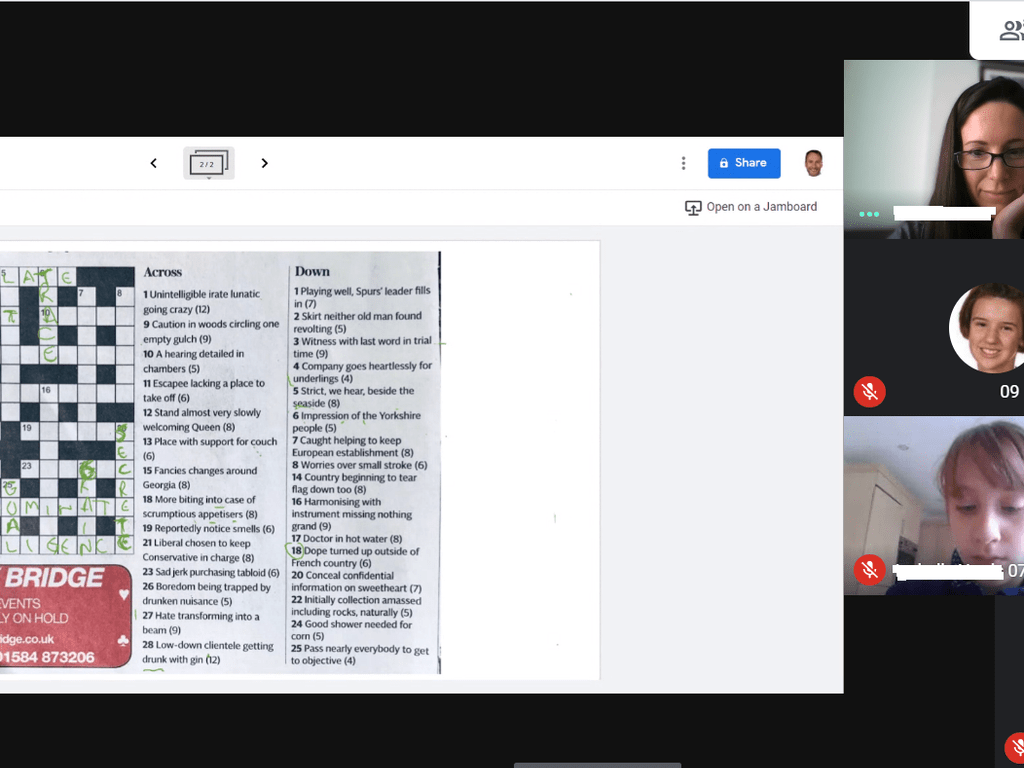
Task: Click clue 28 Across Low-down clientele
Action: [x=208, y=652]
